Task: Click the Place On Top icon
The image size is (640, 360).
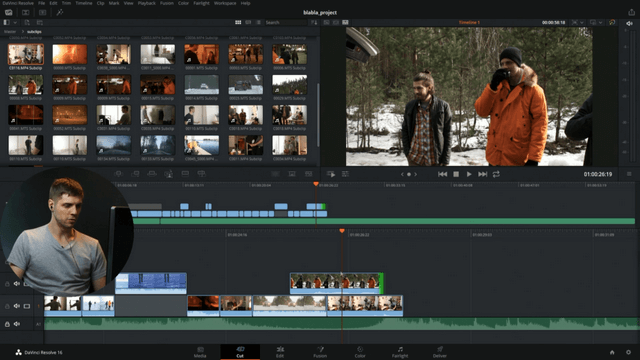Action: pyautogui.click(x=185, y=174)
